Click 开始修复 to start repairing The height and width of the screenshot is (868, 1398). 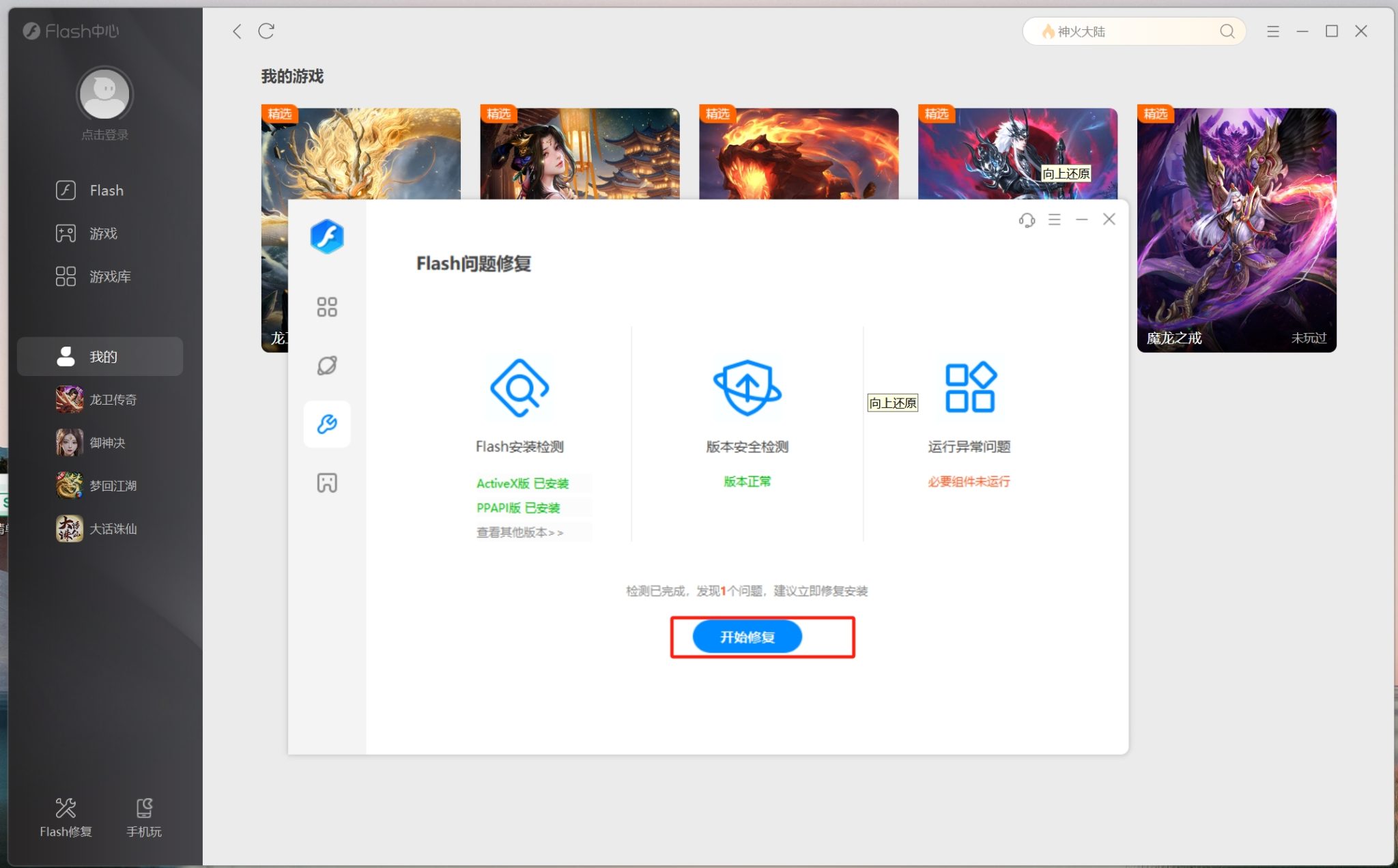(747, 636)
